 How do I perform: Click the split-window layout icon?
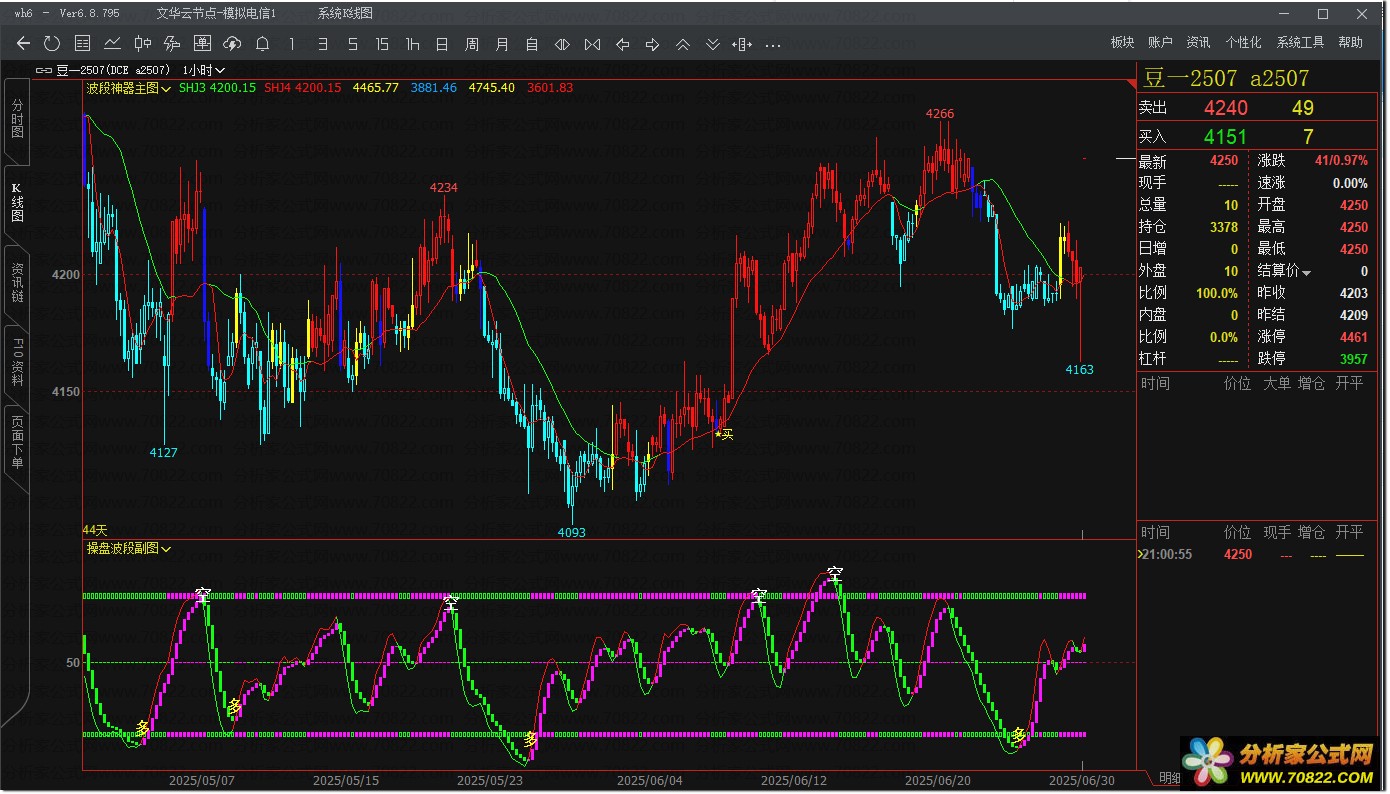point(742,44)
